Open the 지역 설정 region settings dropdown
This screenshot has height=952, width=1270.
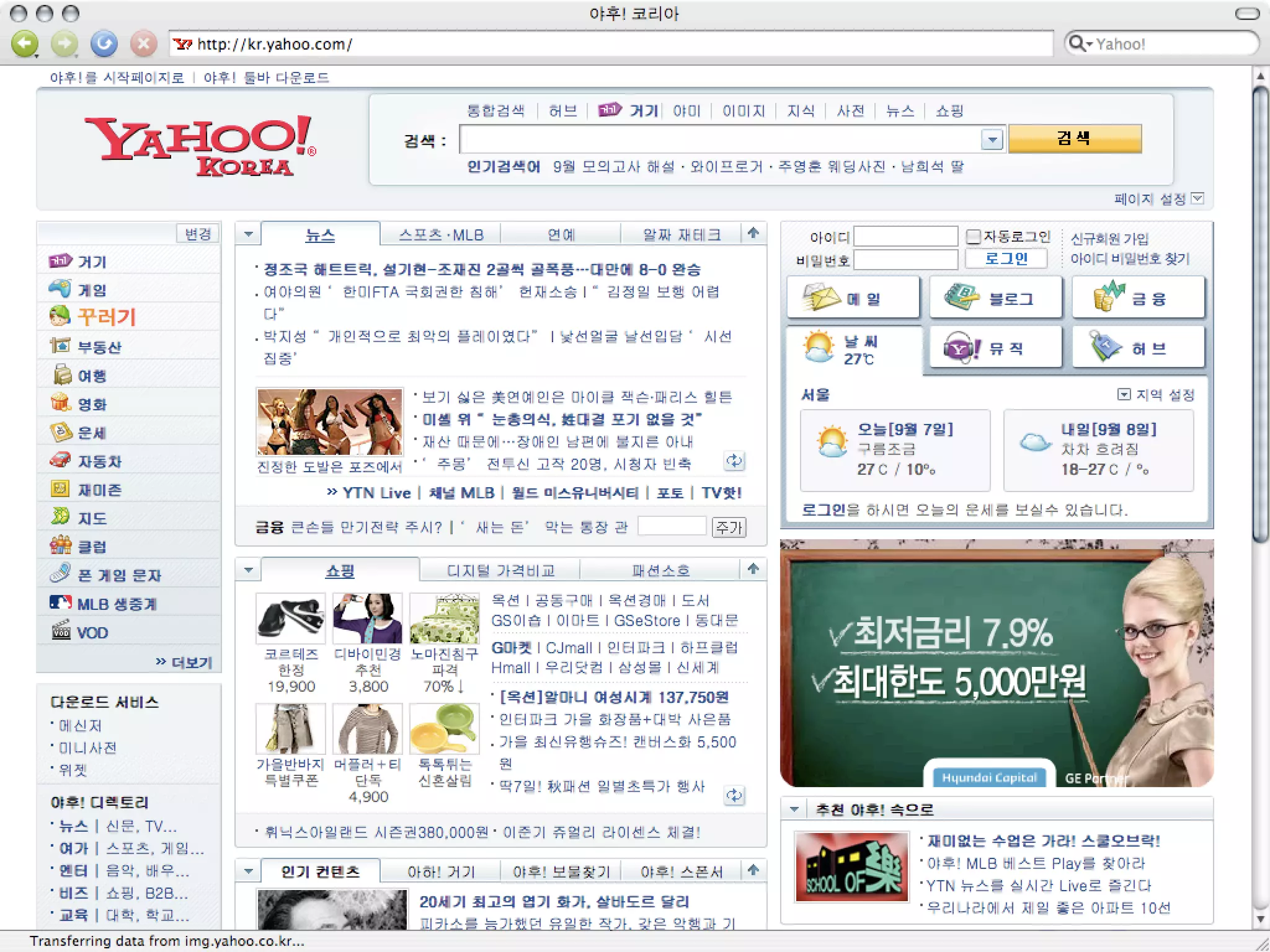pos(1123,394)
